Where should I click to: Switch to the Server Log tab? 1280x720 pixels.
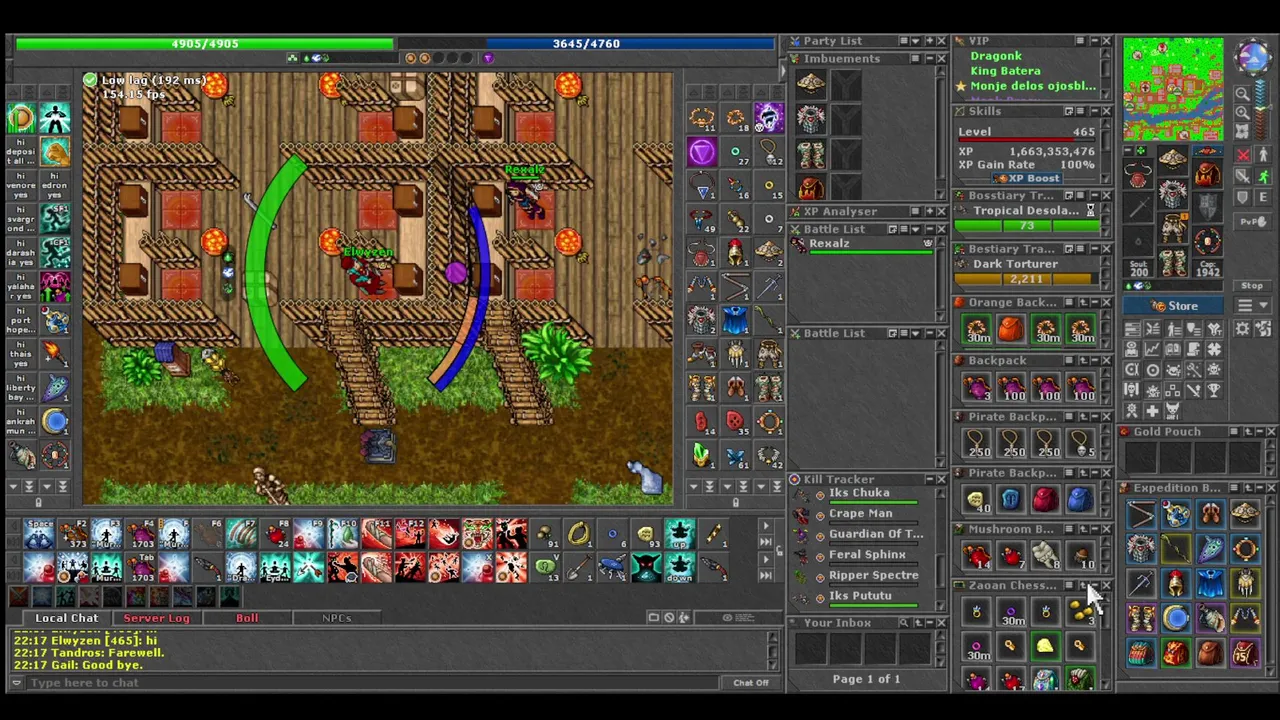(156, 618)
